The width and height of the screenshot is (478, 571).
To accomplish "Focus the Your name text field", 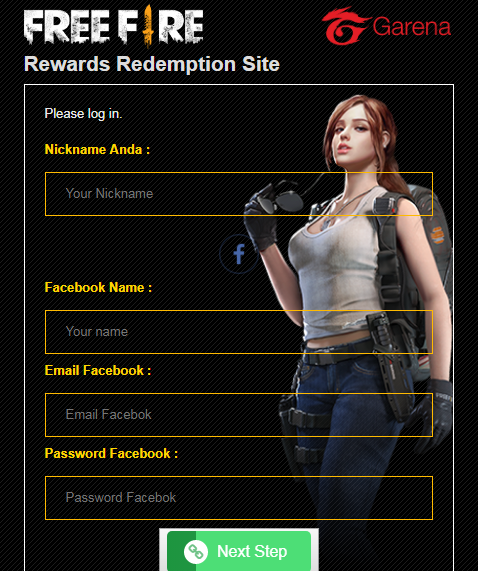I will (x=239, y=332).
